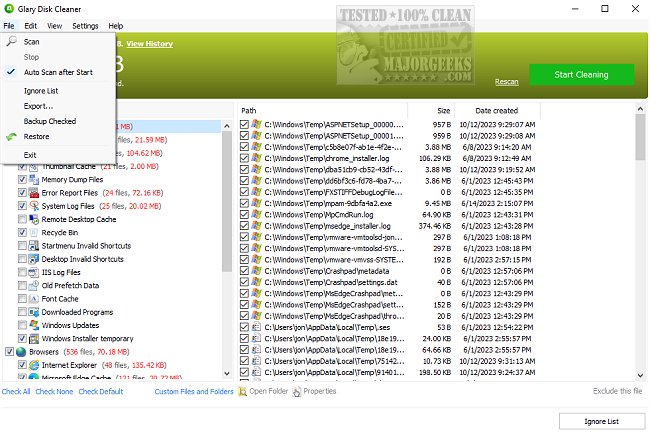This screenshot has height=434, width=650.
Task: Open the View History link
Action: (150, 44)
